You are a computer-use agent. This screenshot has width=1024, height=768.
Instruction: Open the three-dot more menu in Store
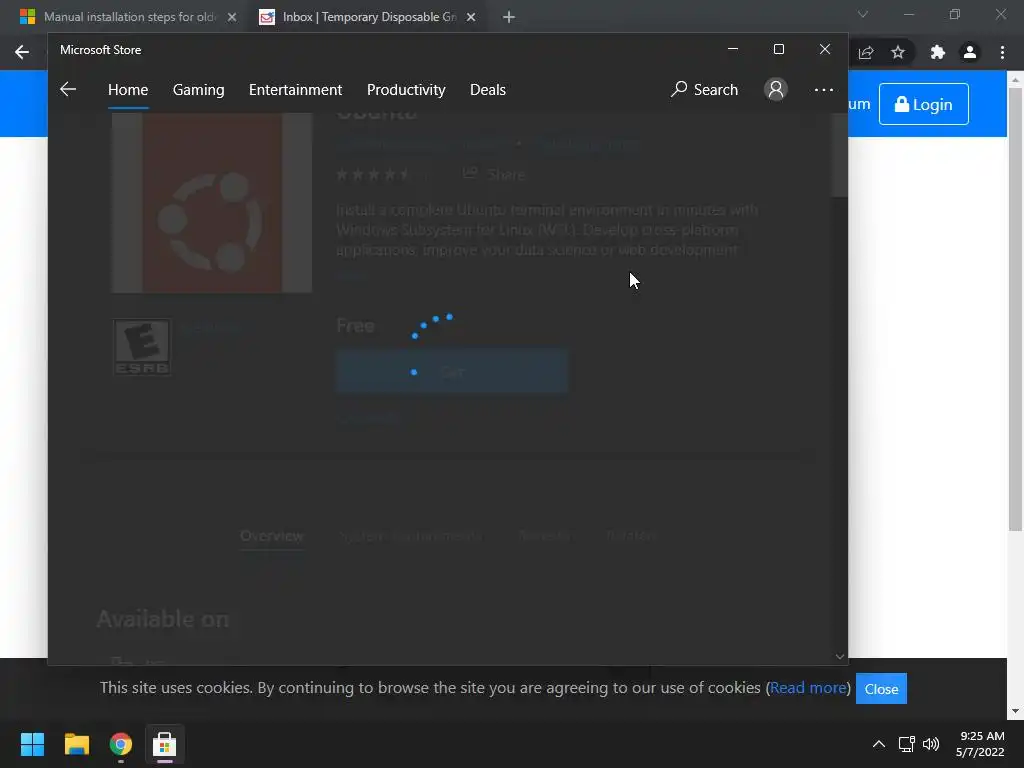pos(824,89)
